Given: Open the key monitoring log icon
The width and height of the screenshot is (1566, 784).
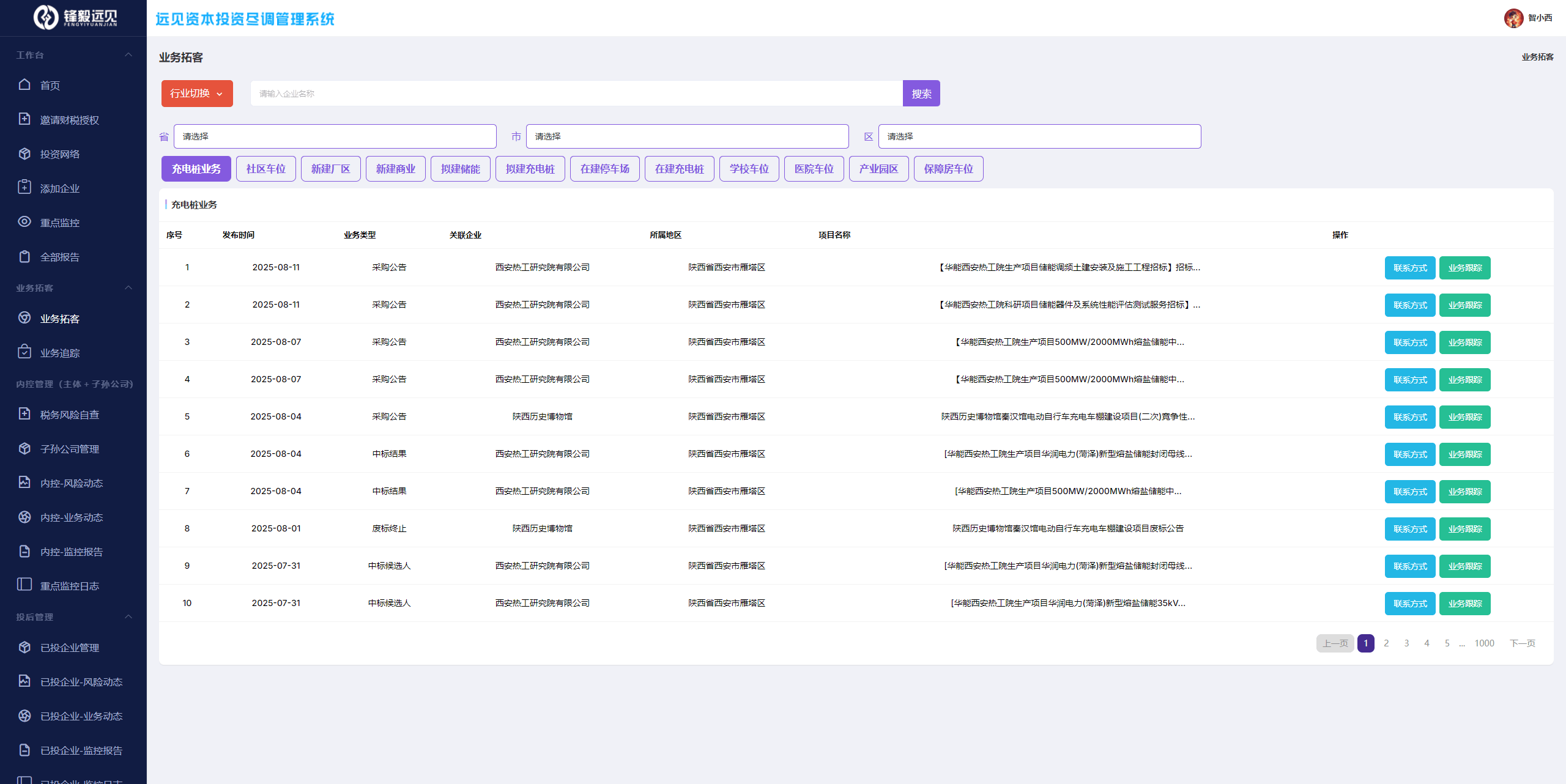Looking at the screenshot, I should [x=24, y=585].
